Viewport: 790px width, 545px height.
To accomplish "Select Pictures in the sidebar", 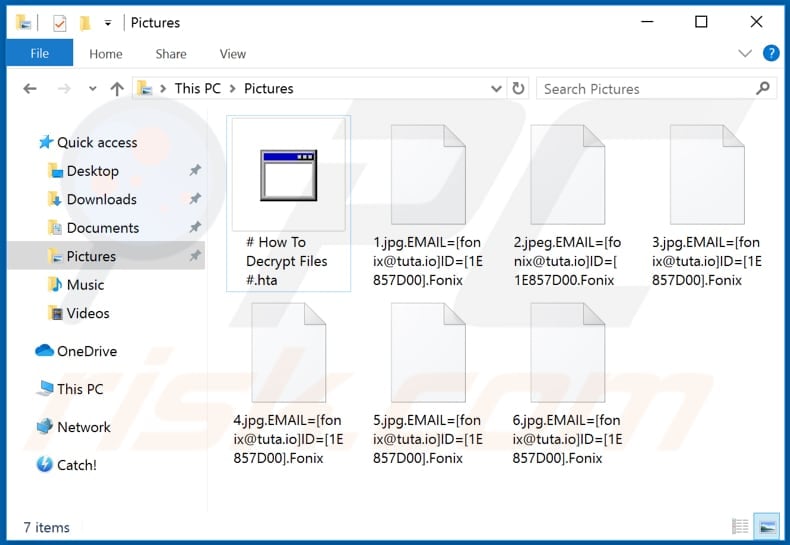I will [106, 256].
